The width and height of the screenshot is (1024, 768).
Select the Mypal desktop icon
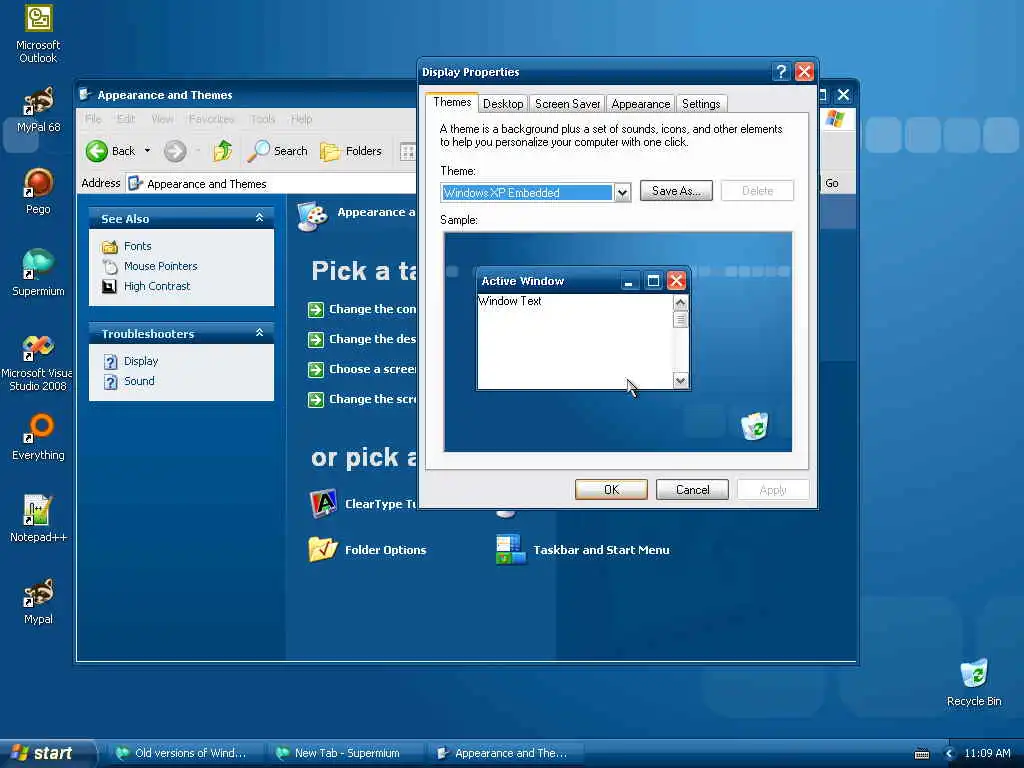point(38,601)
